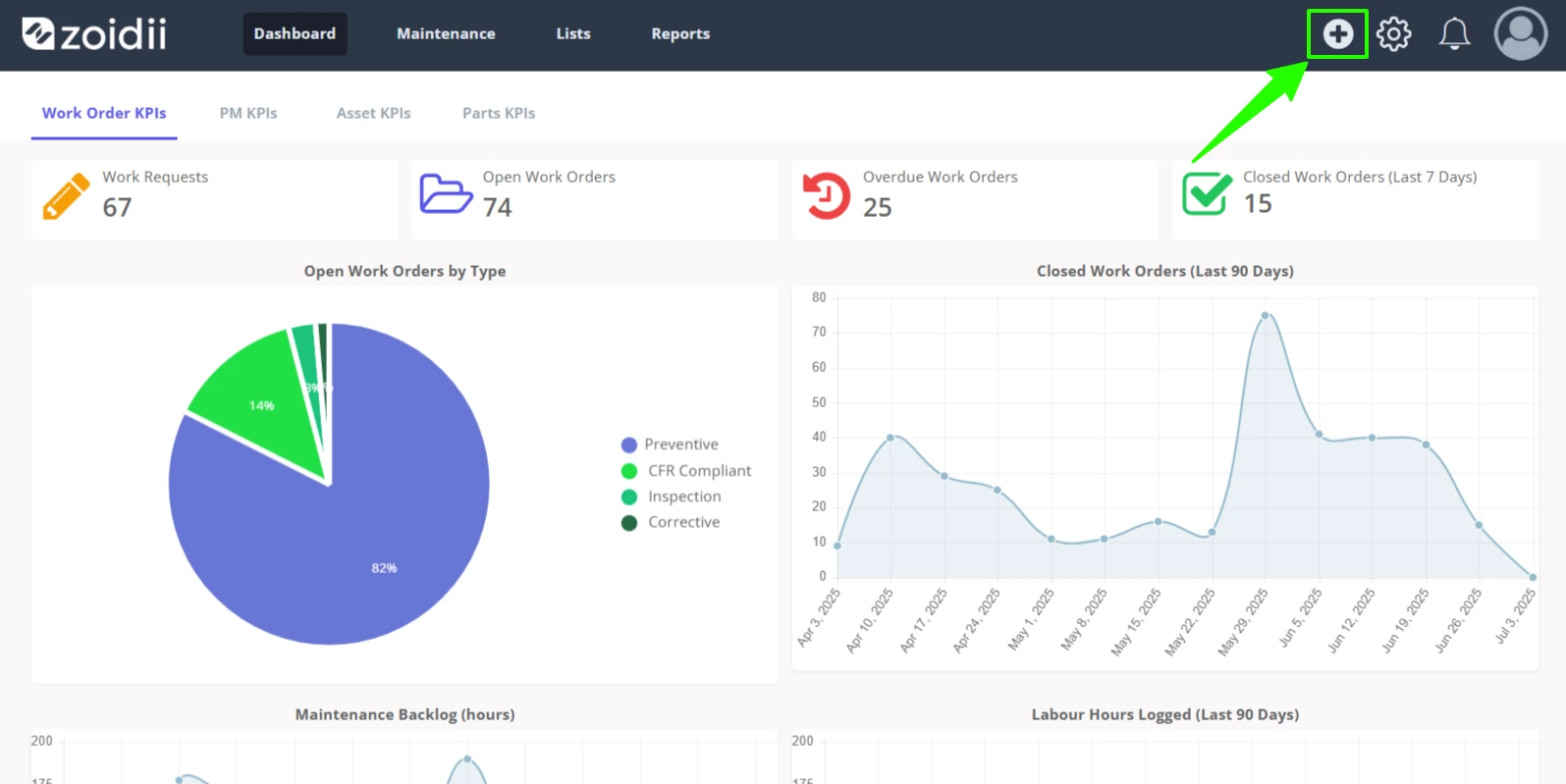Click the plus (add new) icon

tap(1337, 34)
